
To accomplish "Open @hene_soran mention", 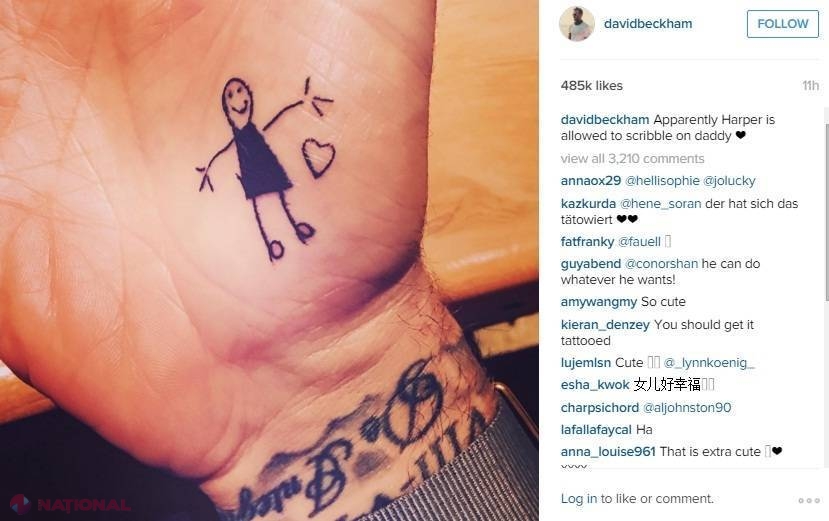I will (x=660, y=204).
